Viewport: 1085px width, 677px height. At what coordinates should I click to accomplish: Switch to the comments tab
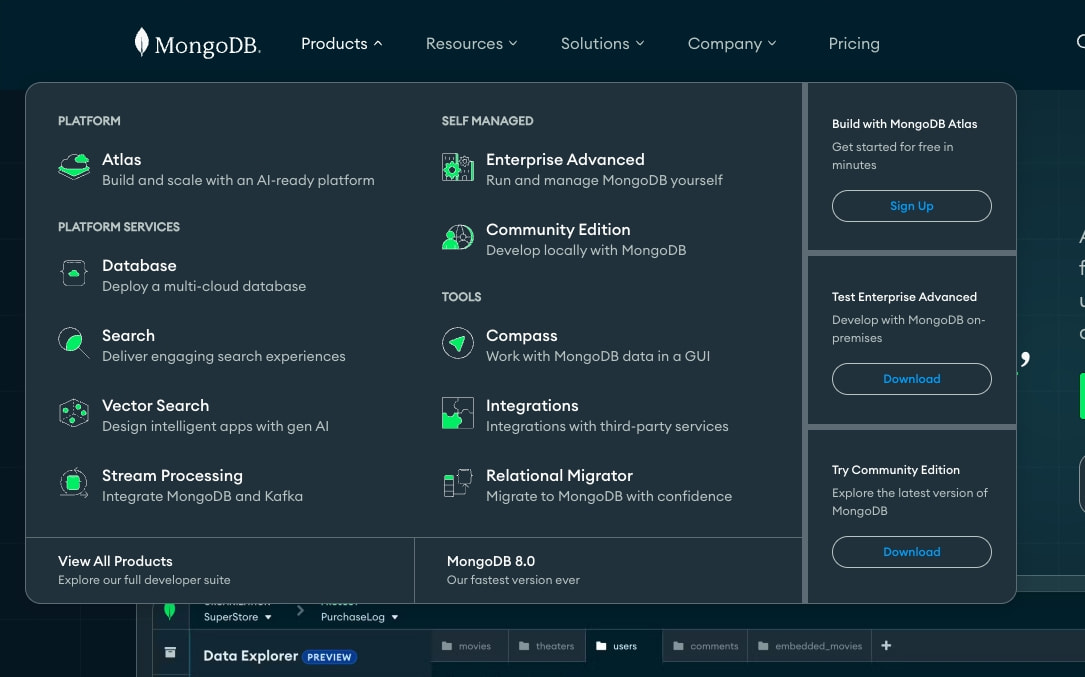tap(705, 646)
